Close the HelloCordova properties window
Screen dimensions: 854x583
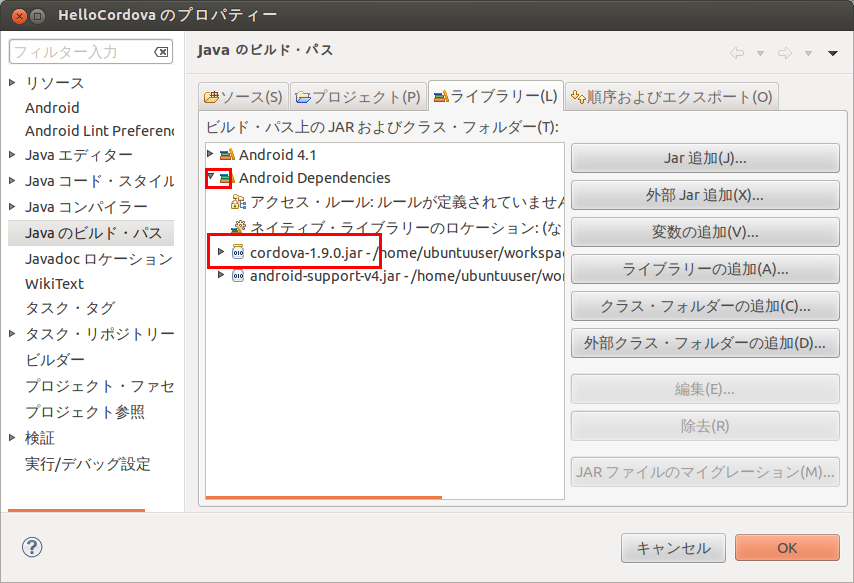[19, 16]
